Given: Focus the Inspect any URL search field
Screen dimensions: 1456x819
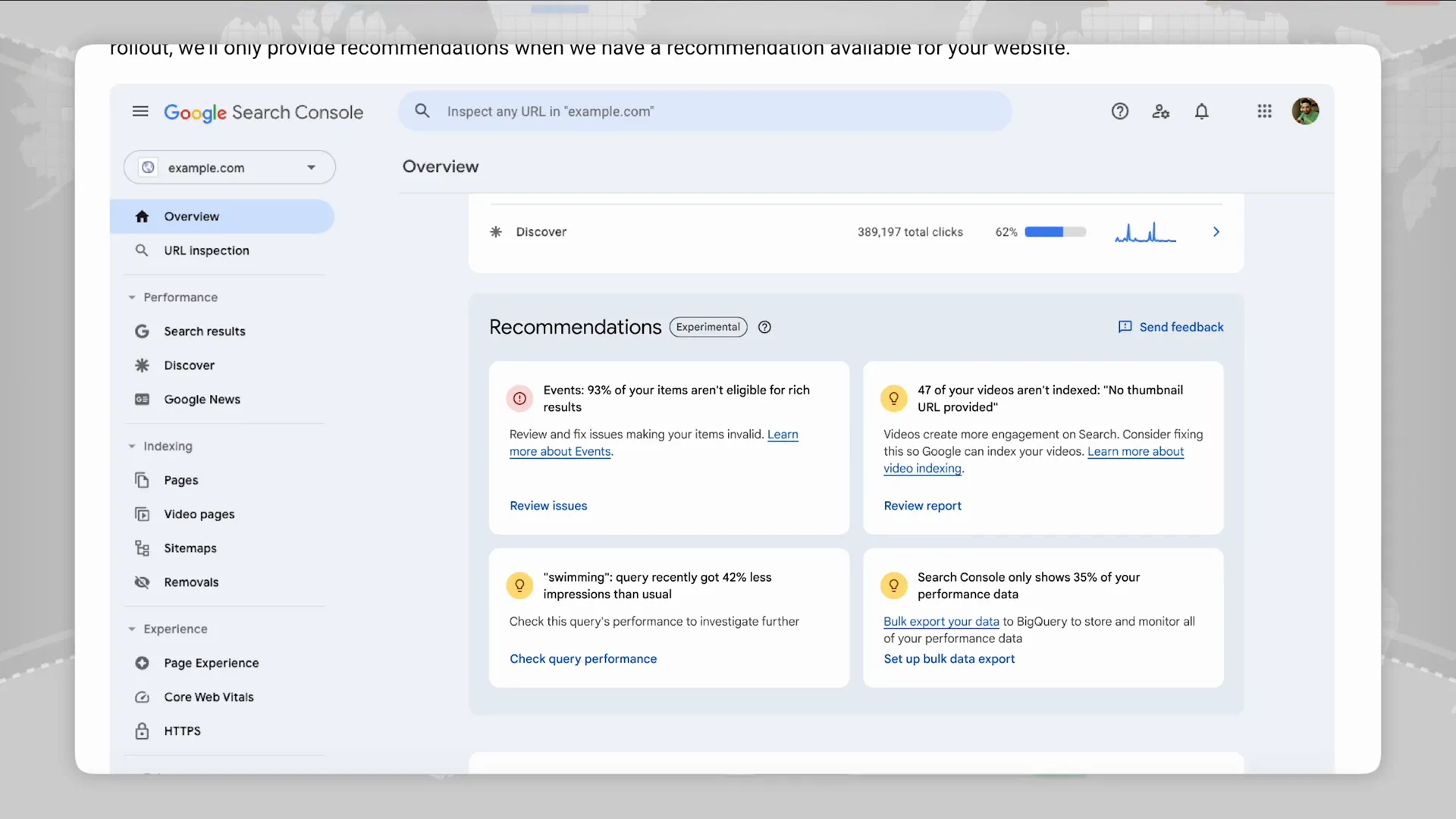Looking at the screenshot, I should [x=705, y=111].
